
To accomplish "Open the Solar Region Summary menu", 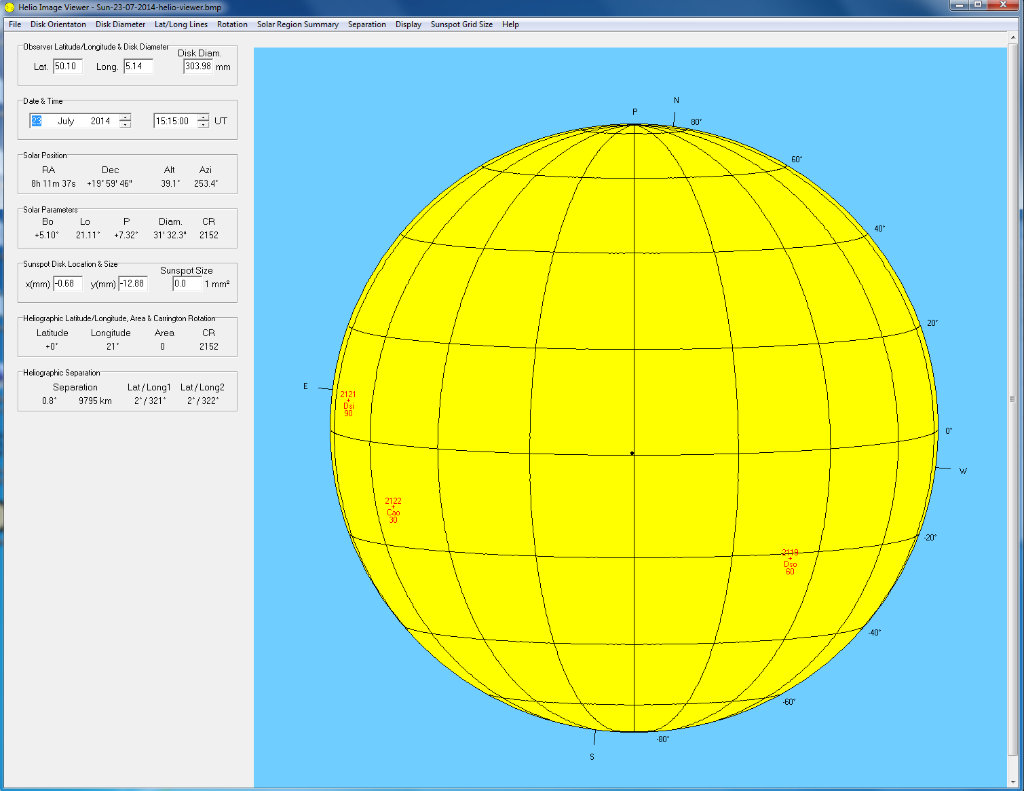I will pos(298,24).
